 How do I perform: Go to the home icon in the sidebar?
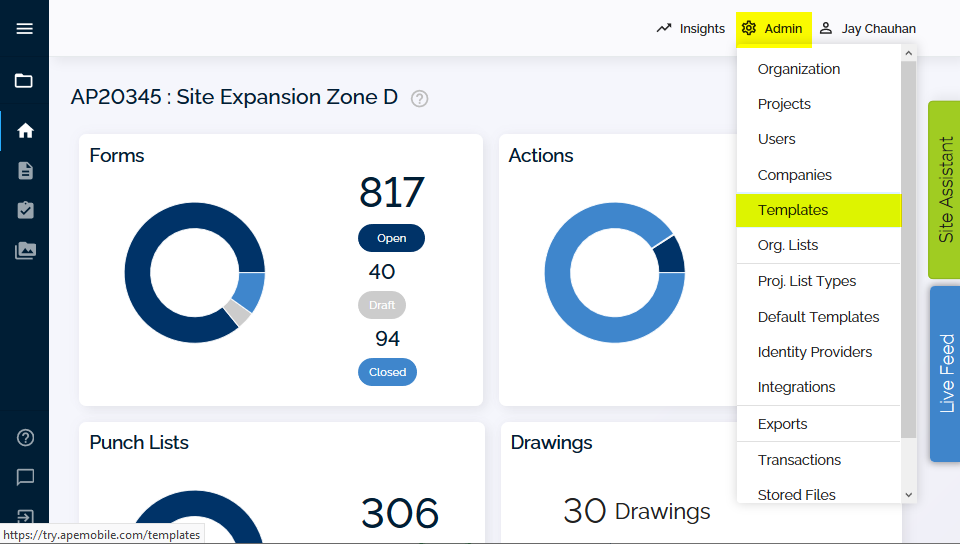click(x=25, y=130)
